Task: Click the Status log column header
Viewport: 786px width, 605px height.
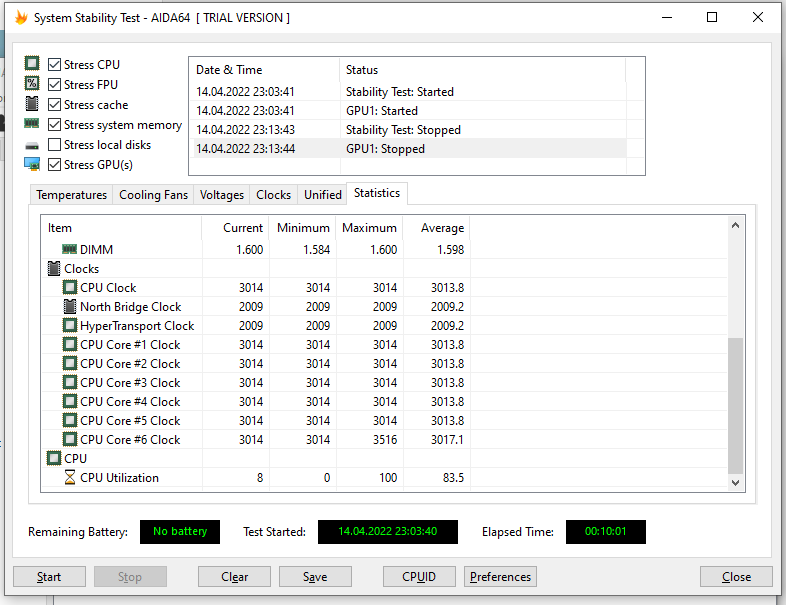Action: coord(483,70)
